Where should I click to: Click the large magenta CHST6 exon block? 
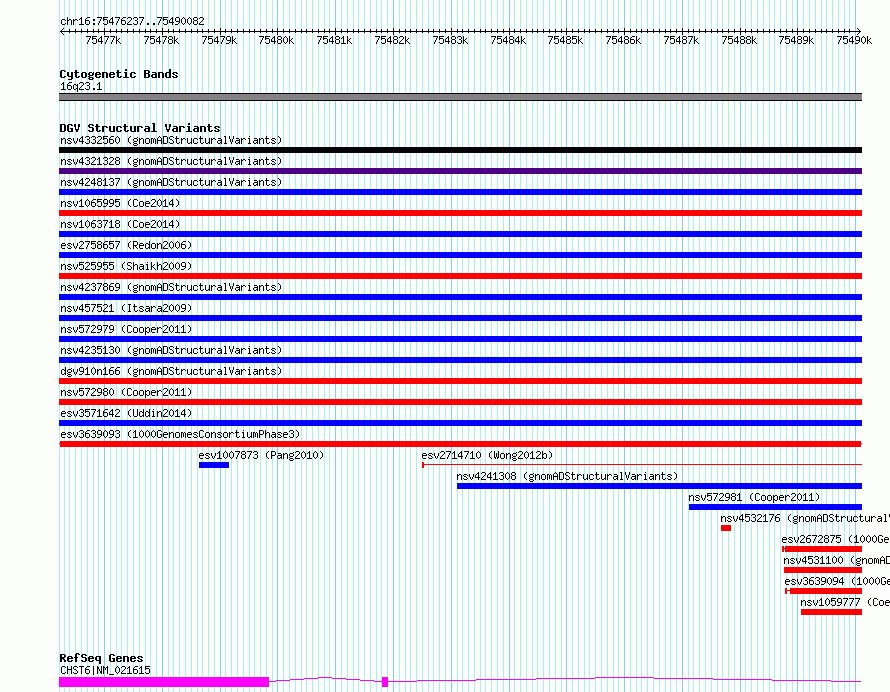pyautogui.click(x=164, y=682)
